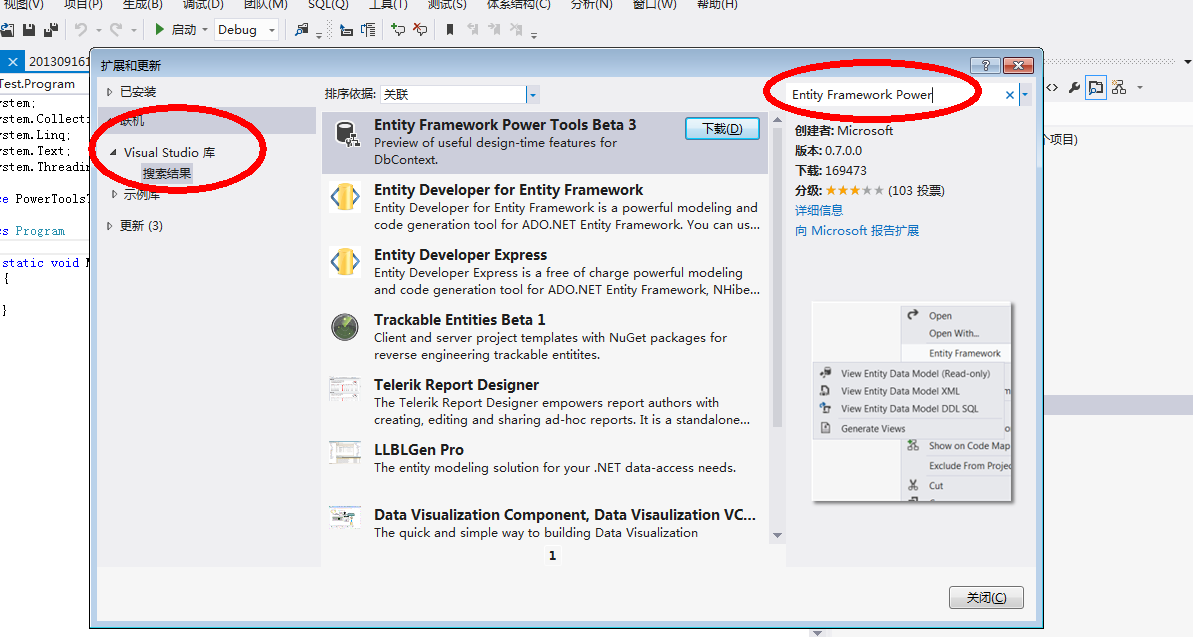The height and width of the screenshot is (637, 1193).
Task: Click the wrench properties icon in Solution Explorer
Action: point(1074,88)
